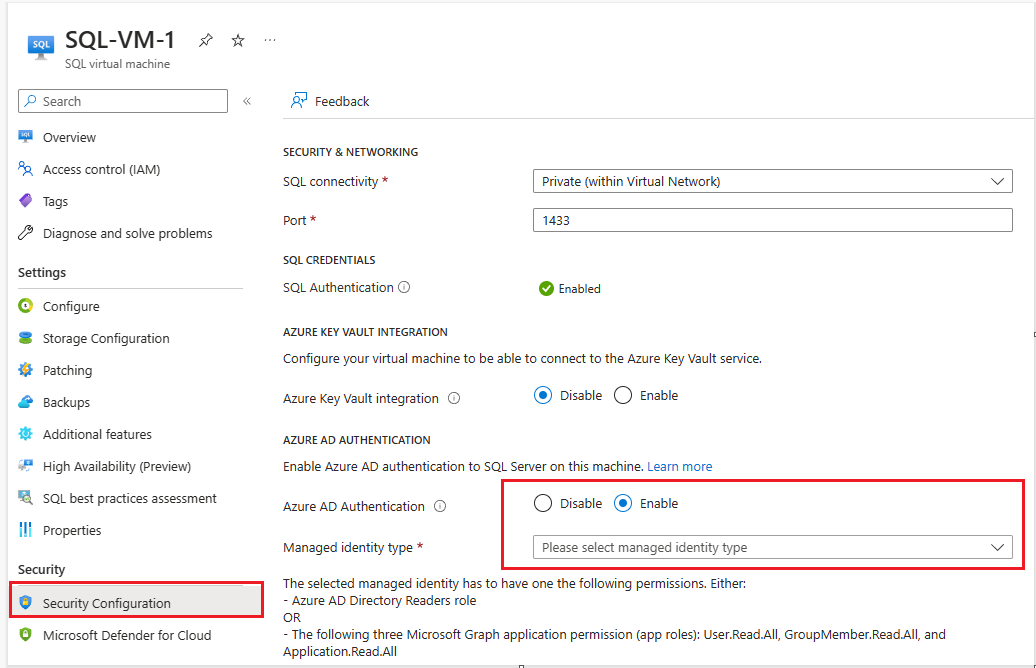Viewport: 1036px width, 668px height.
Task: Click the Diagnose wrench icon
Action: (26, 233)
